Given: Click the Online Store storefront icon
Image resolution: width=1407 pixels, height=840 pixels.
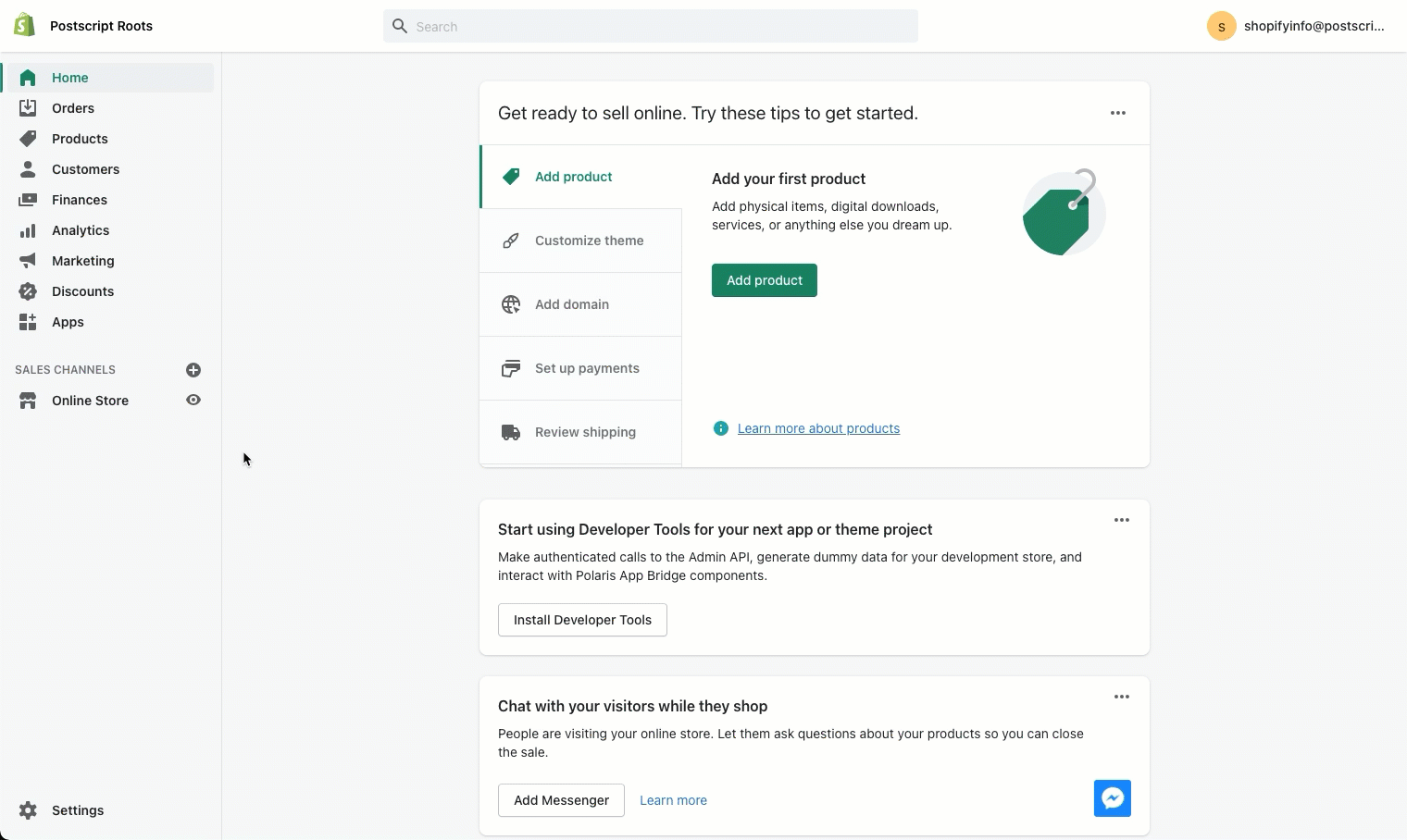Looking at the screenshot, I should pyautogui.click(x=28, y=401).
